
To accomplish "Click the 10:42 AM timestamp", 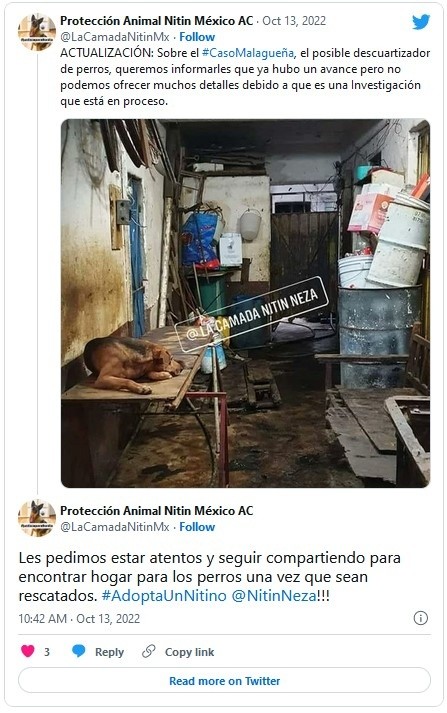I will [43, 618].
